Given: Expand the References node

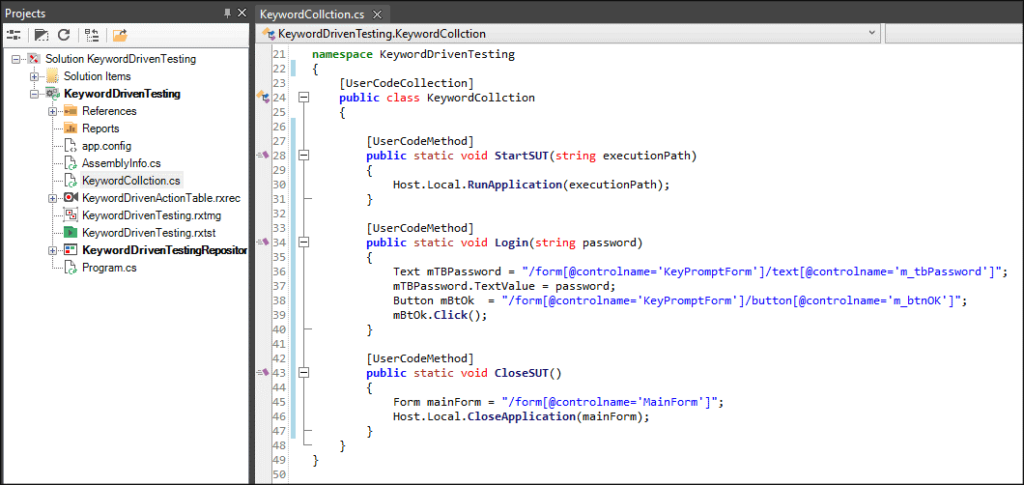Looking at the screenshot, I should 52,112.
